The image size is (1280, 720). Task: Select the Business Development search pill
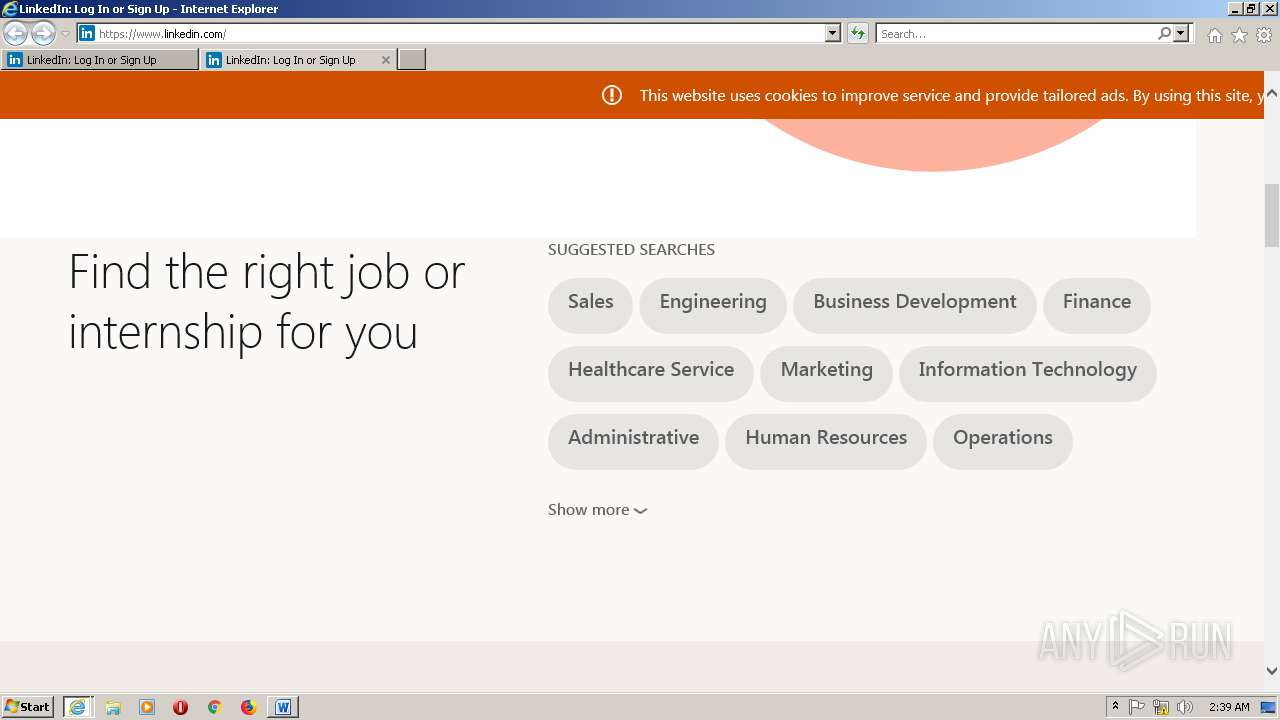click(x=915, y=305)
